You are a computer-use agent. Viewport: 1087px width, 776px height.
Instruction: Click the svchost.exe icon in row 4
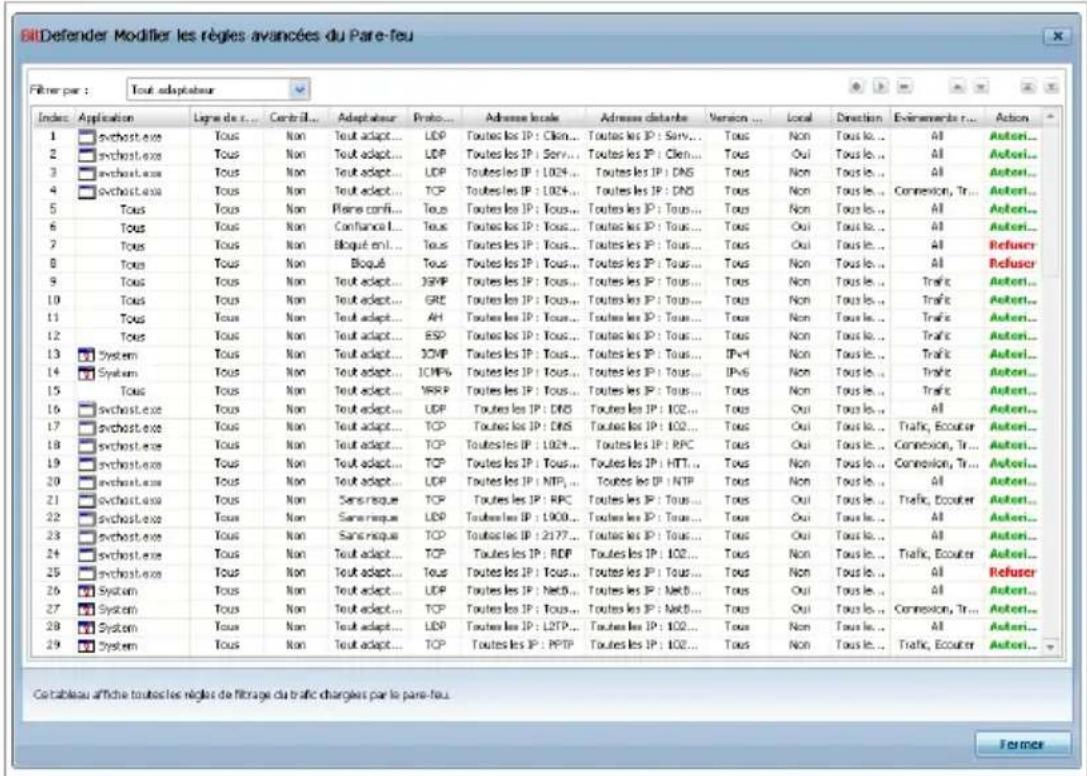87,191
